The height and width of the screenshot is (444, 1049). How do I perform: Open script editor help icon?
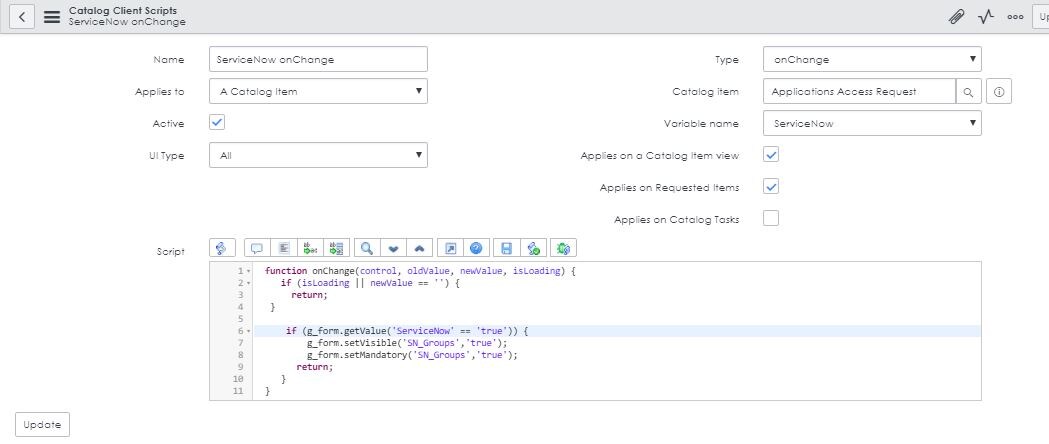(x=476, y=248)
